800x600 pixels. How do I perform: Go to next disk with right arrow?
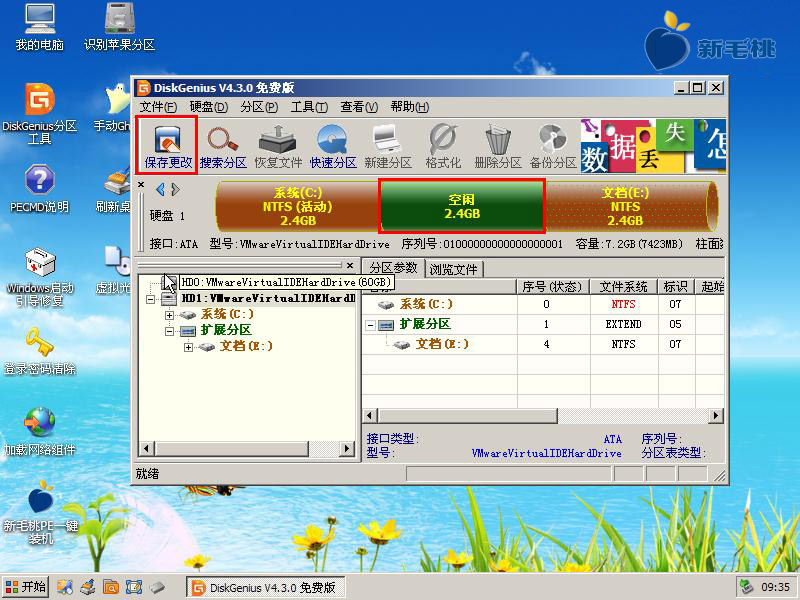point(176,190)
